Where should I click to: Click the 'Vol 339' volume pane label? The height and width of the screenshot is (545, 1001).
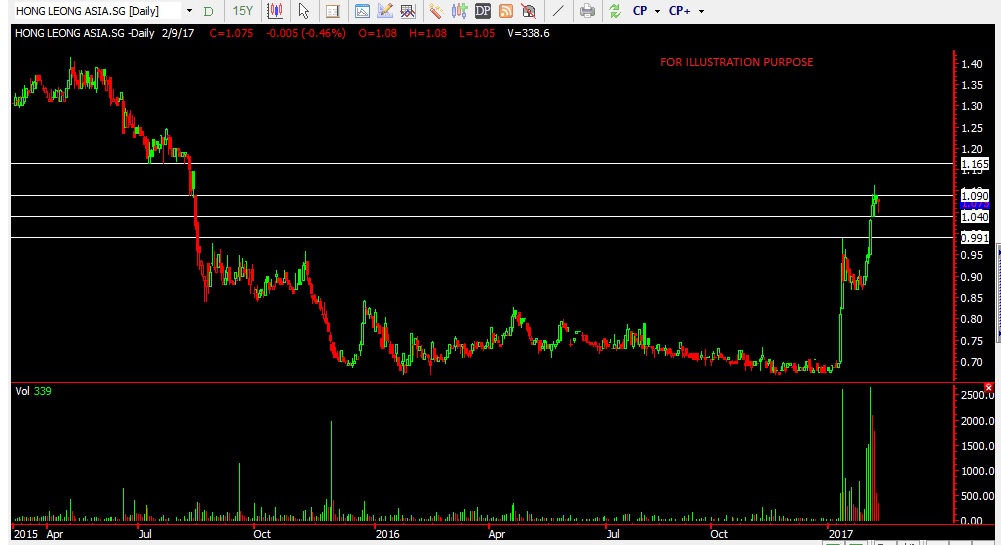(x=33, y=391)
